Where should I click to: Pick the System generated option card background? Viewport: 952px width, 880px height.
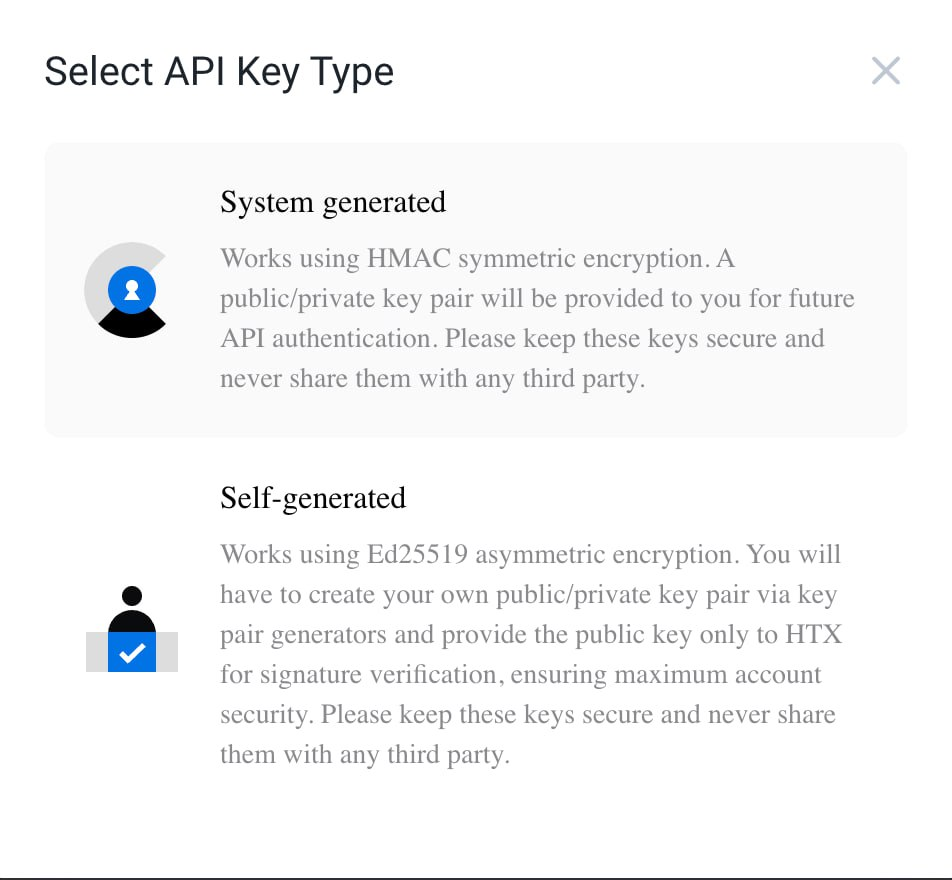coord(475,290)
